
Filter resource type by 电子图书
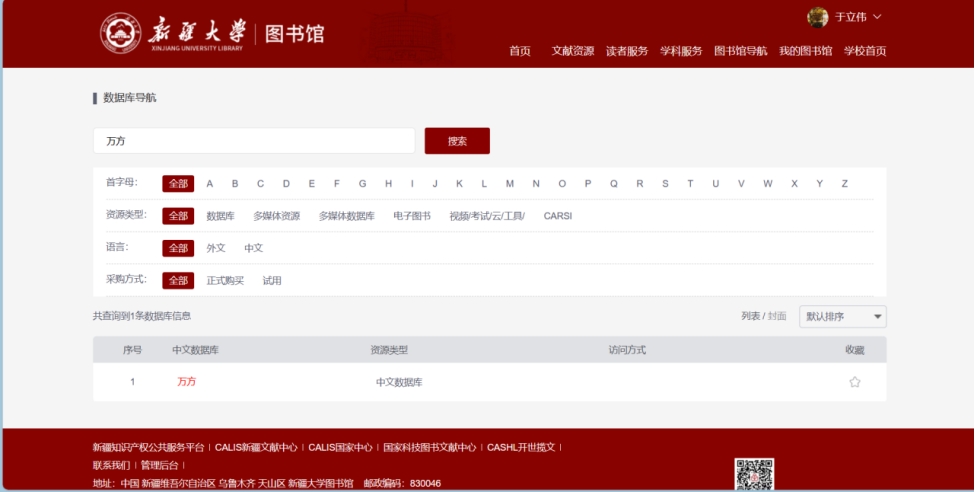[x=412, y=216]
